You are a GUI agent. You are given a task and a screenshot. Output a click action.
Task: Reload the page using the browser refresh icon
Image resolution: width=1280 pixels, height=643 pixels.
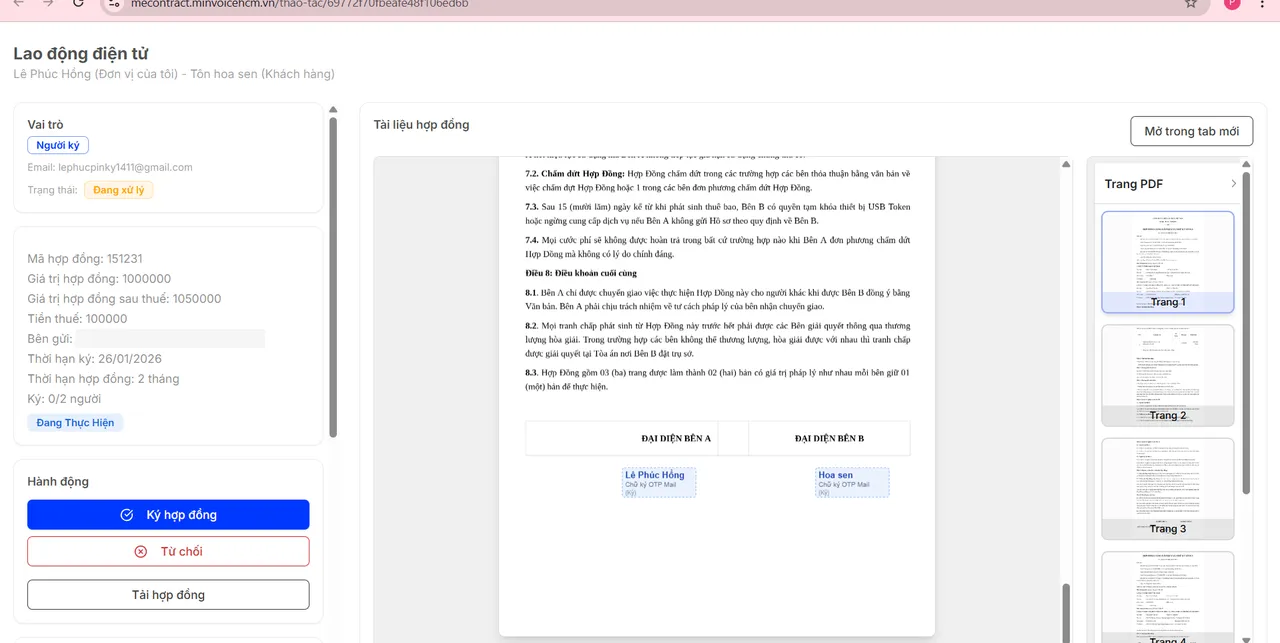[79, 4]
